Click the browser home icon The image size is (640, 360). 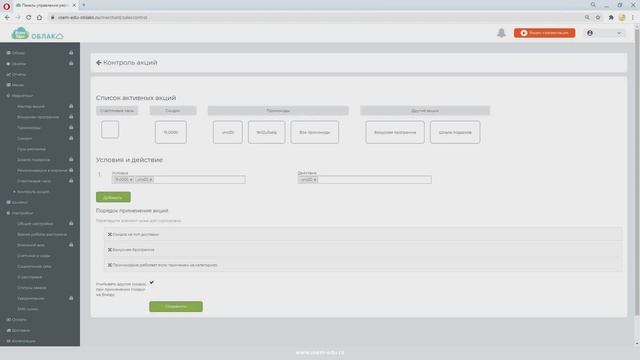[39, 18]
